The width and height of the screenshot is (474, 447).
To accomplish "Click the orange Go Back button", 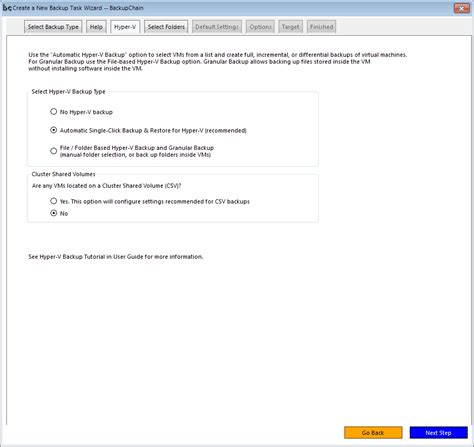I will 373,433.
